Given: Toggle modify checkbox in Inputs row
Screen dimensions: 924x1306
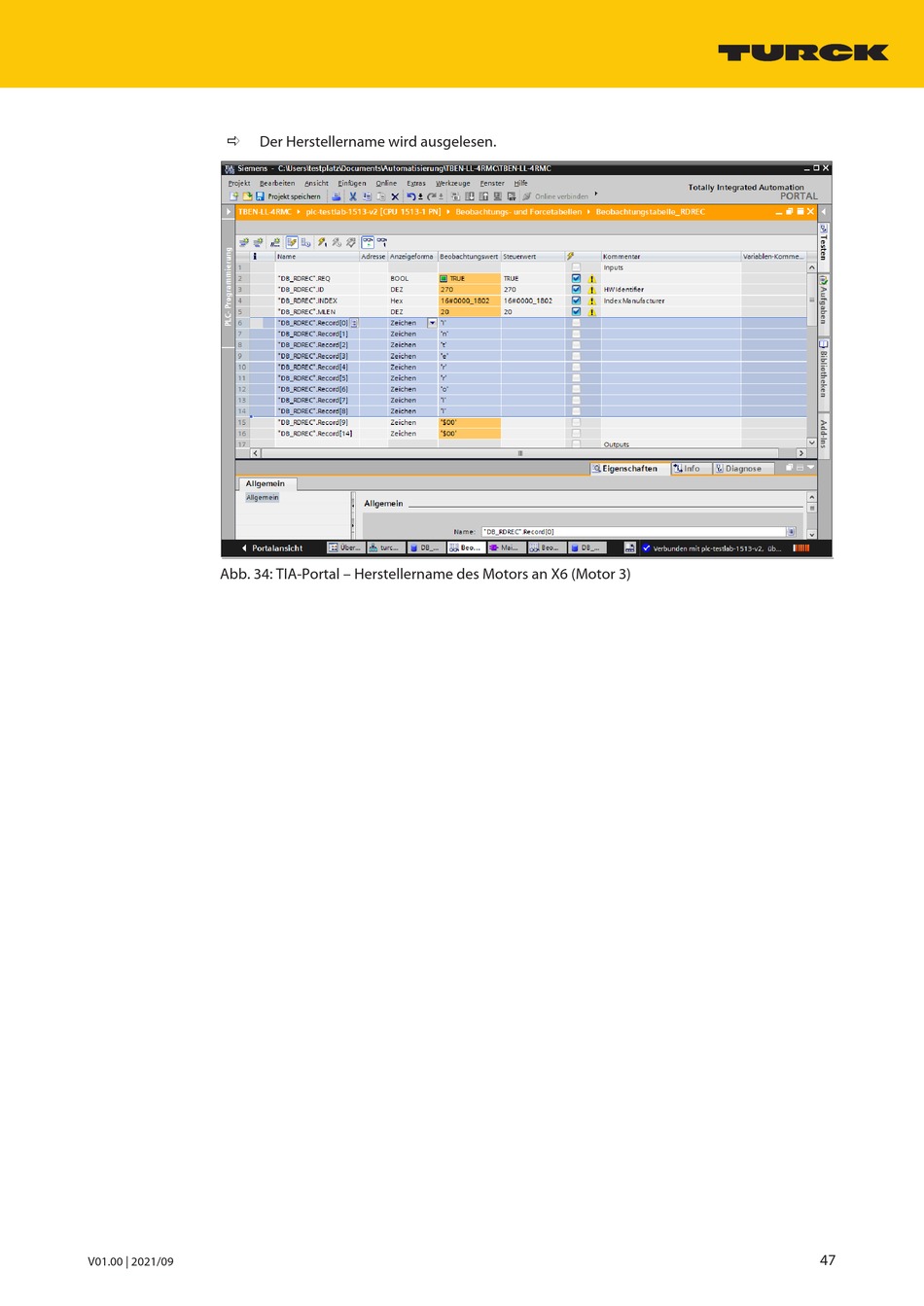Looking at the screenshot, I should 576,267.
